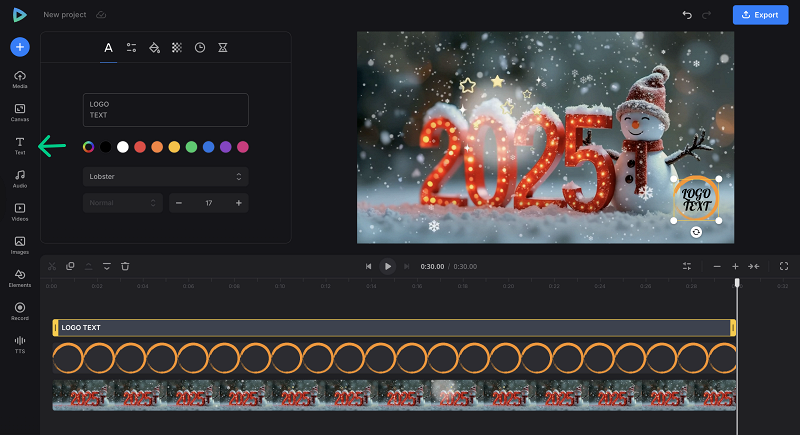Image resolution: width=800 pixels, height=435 pixels.
Task: Duplicate the selected clip
Action: pos(70,266)
